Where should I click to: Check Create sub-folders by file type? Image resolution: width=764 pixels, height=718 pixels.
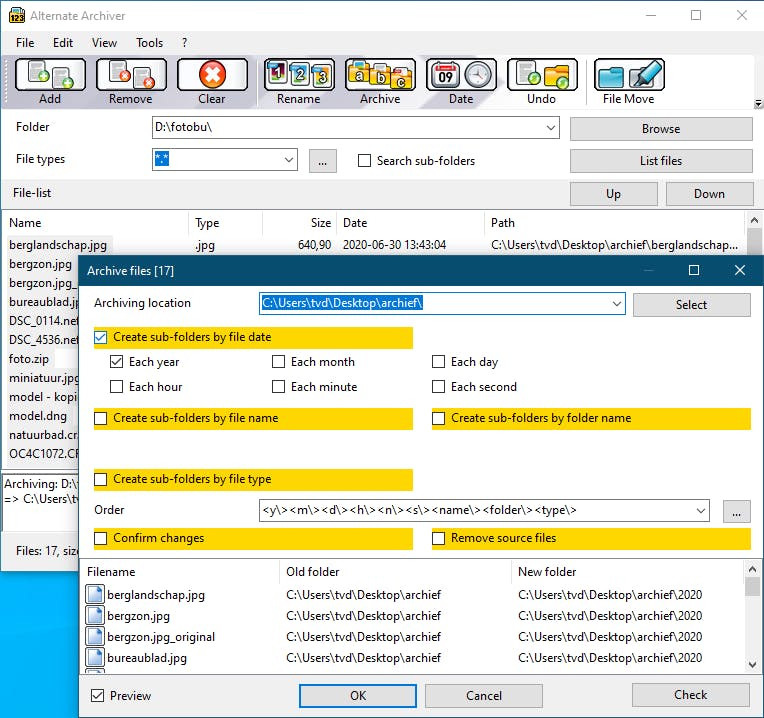(101, 479)
